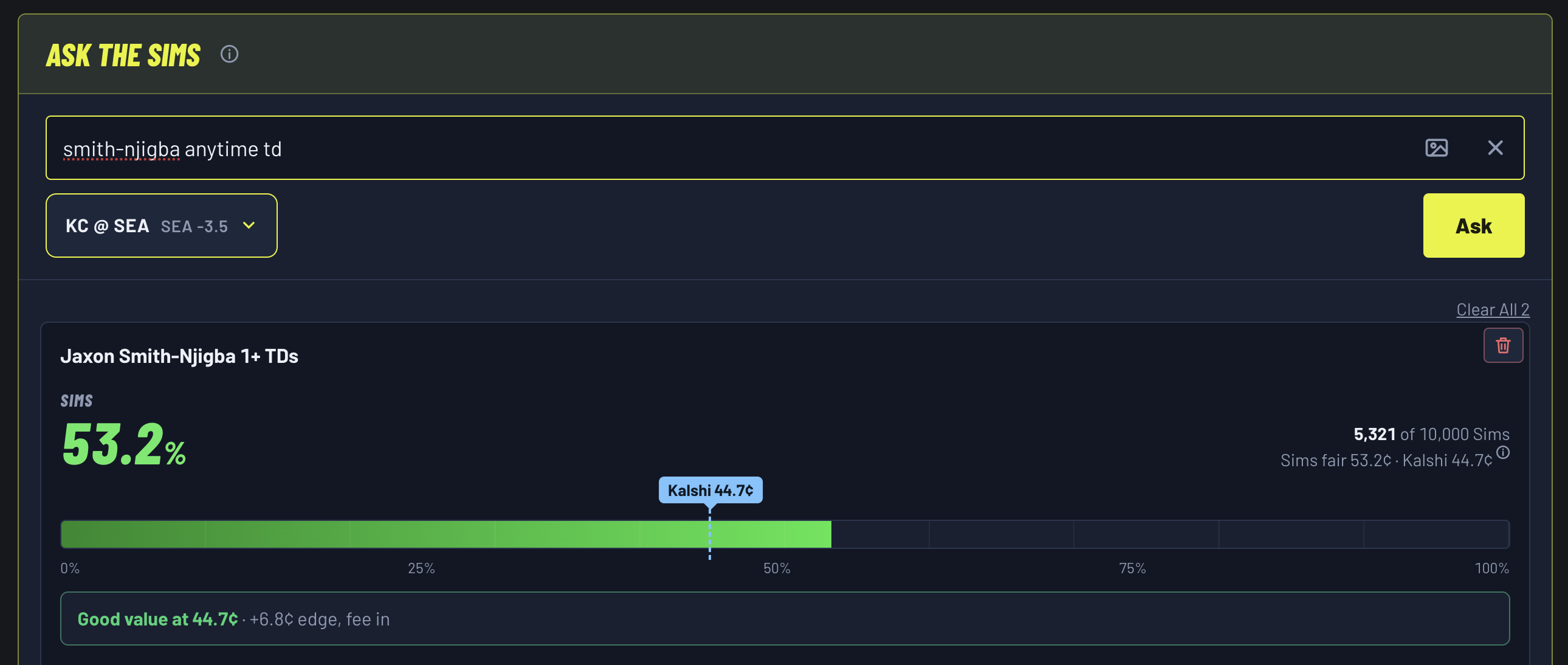Click the 53.2% sims value
This screenshot has width=1568, height=665.
pos(124,444)
